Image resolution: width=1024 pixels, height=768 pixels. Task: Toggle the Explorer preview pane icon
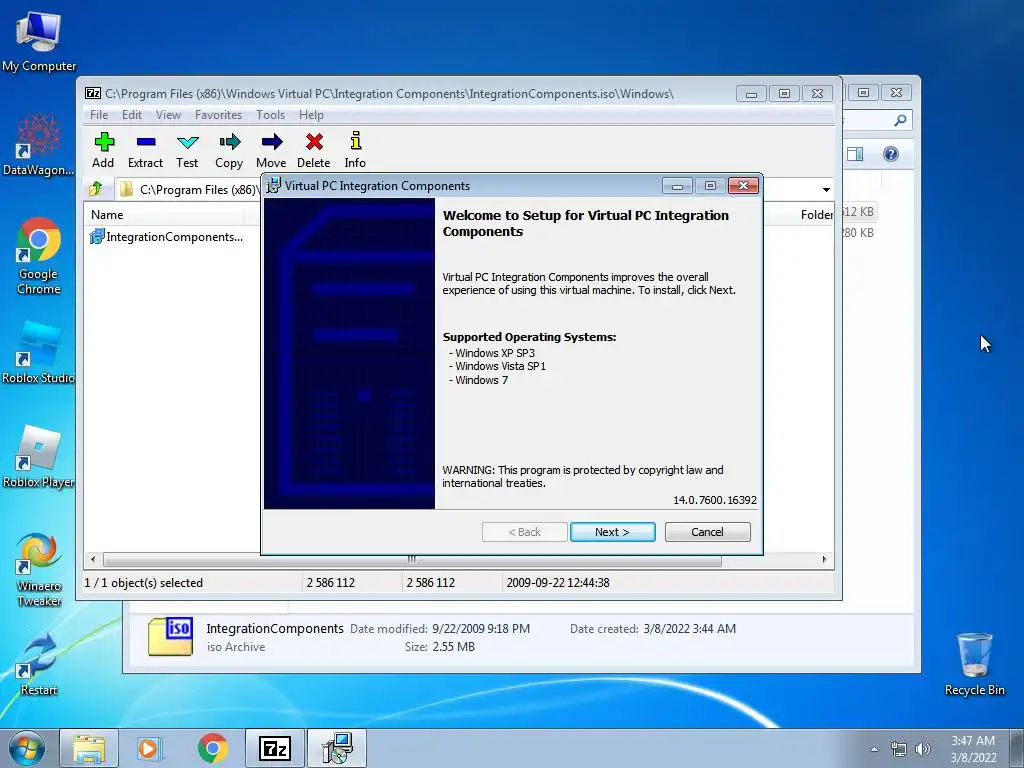[x=855, y=154]
